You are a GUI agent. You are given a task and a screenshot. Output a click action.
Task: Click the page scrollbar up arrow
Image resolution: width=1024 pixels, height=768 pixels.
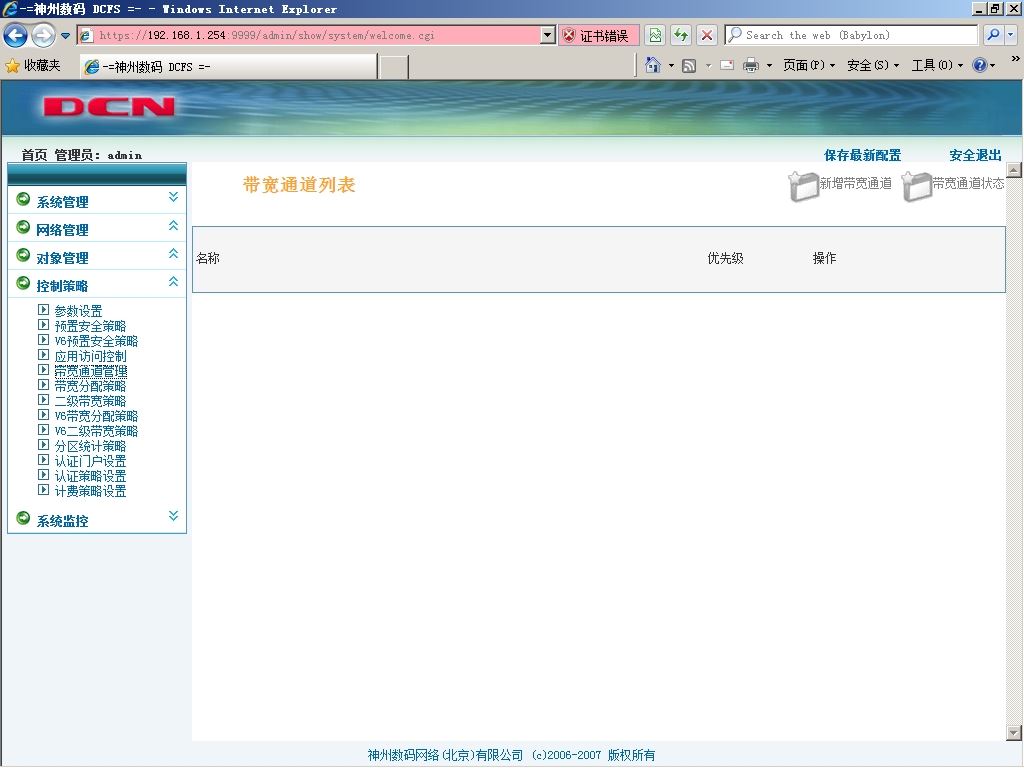coord(1014,170)
